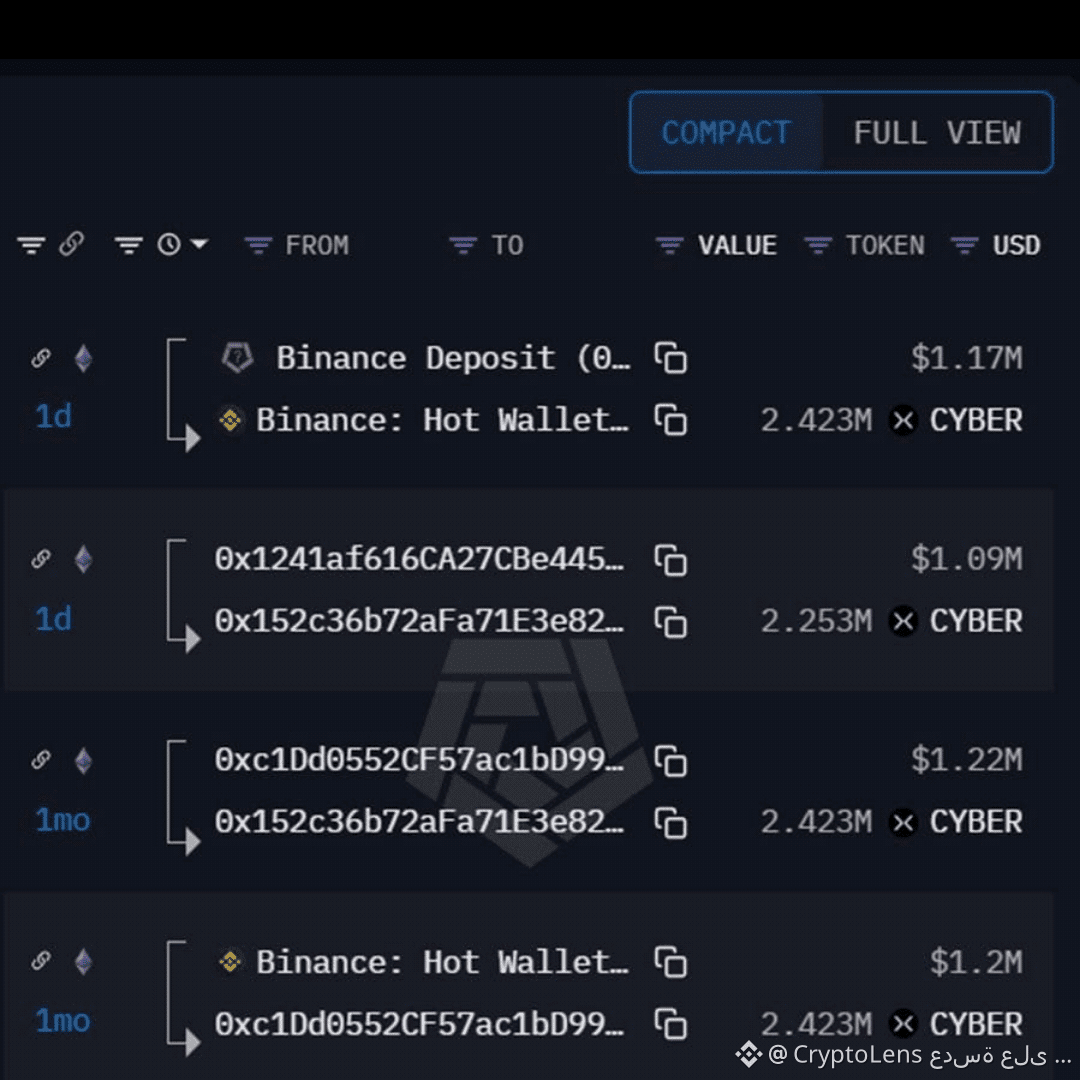Screen dimensions: 1080x1080
Task: Click the 2.253M value amount
Action: pos(816,621)
